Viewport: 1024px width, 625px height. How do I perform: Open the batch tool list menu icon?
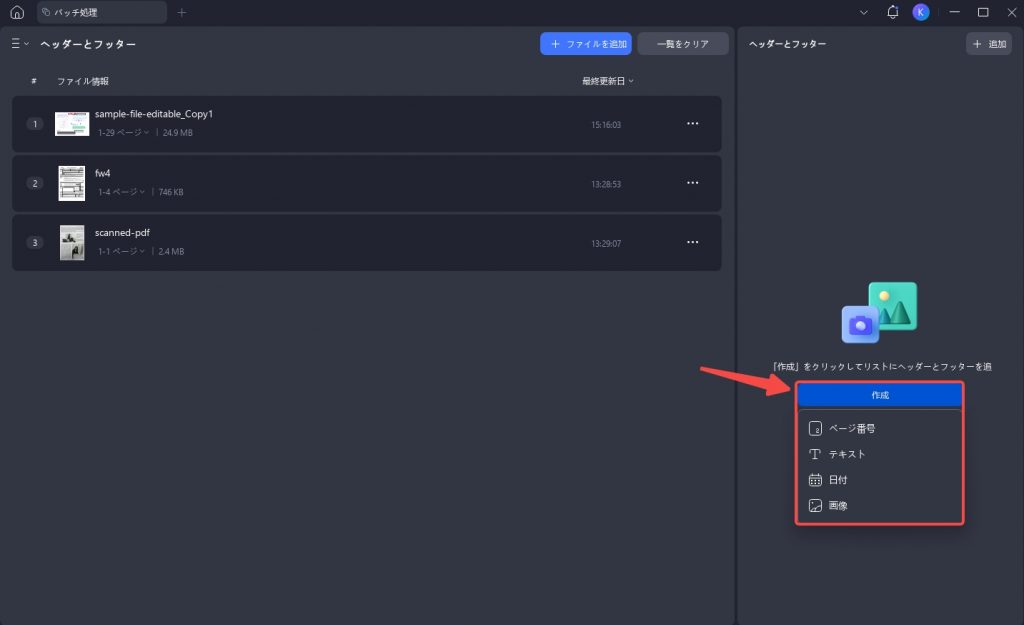point(20,44)
